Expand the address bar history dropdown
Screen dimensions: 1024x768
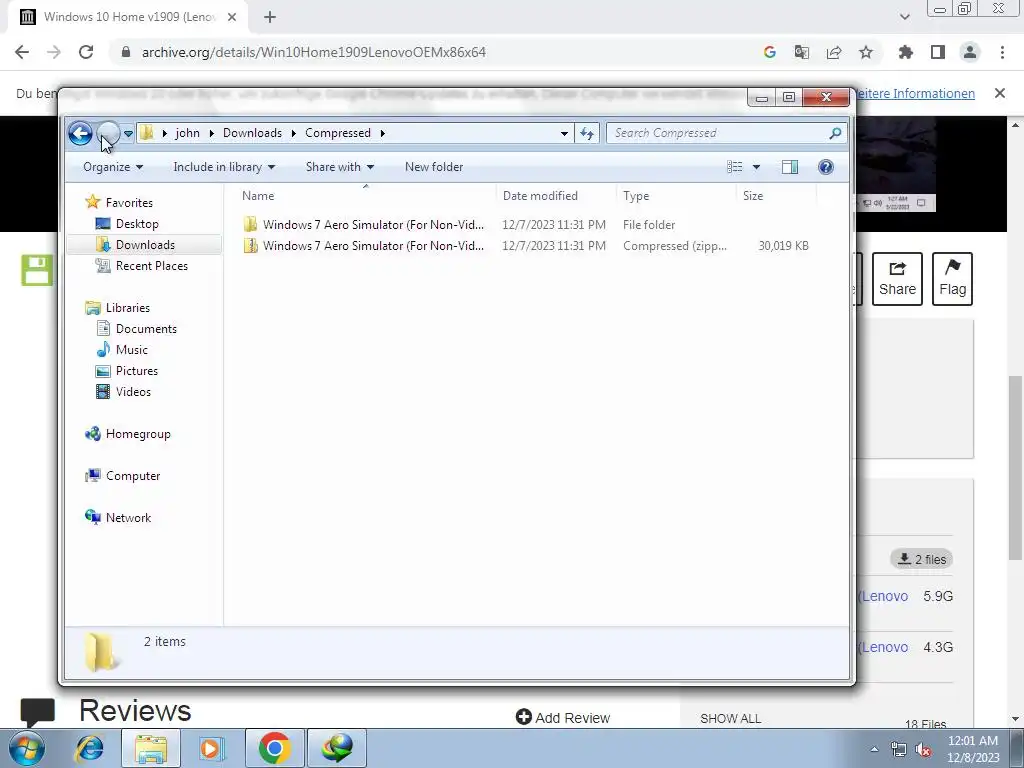tap(564, 133)
